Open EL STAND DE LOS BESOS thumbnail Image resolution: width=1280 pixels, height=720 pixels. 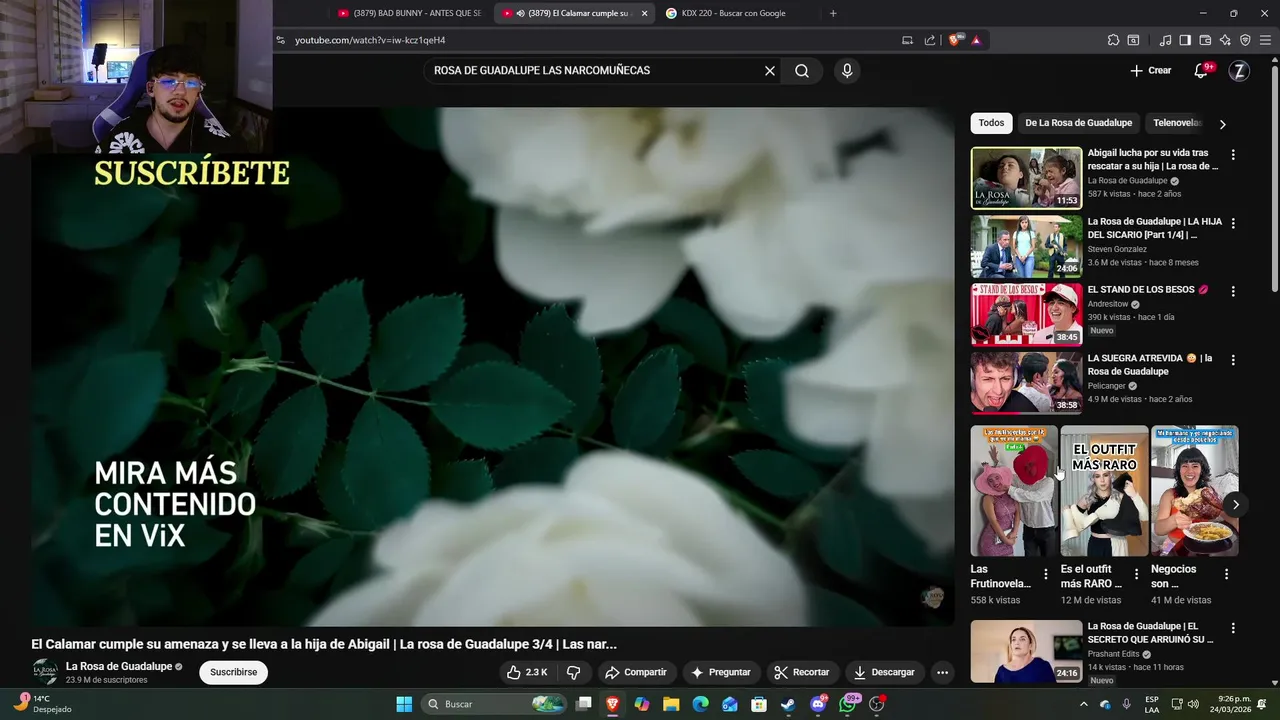pos(1026,314)
